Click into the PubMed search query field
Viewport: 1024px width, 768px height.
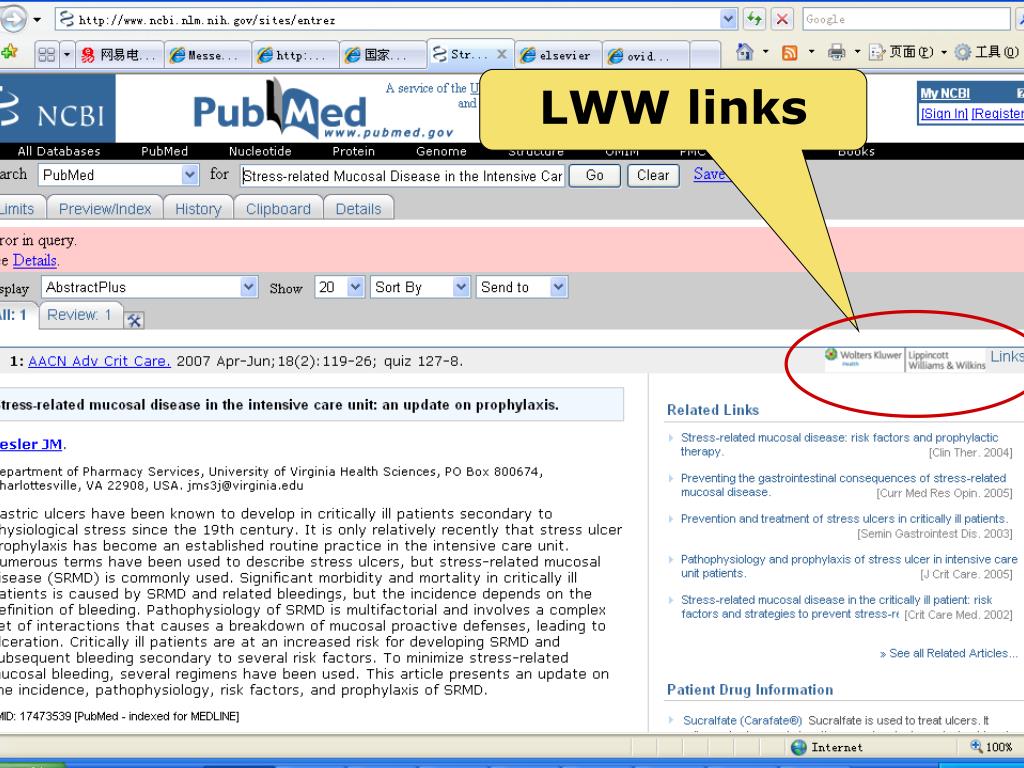click(402, 176)
